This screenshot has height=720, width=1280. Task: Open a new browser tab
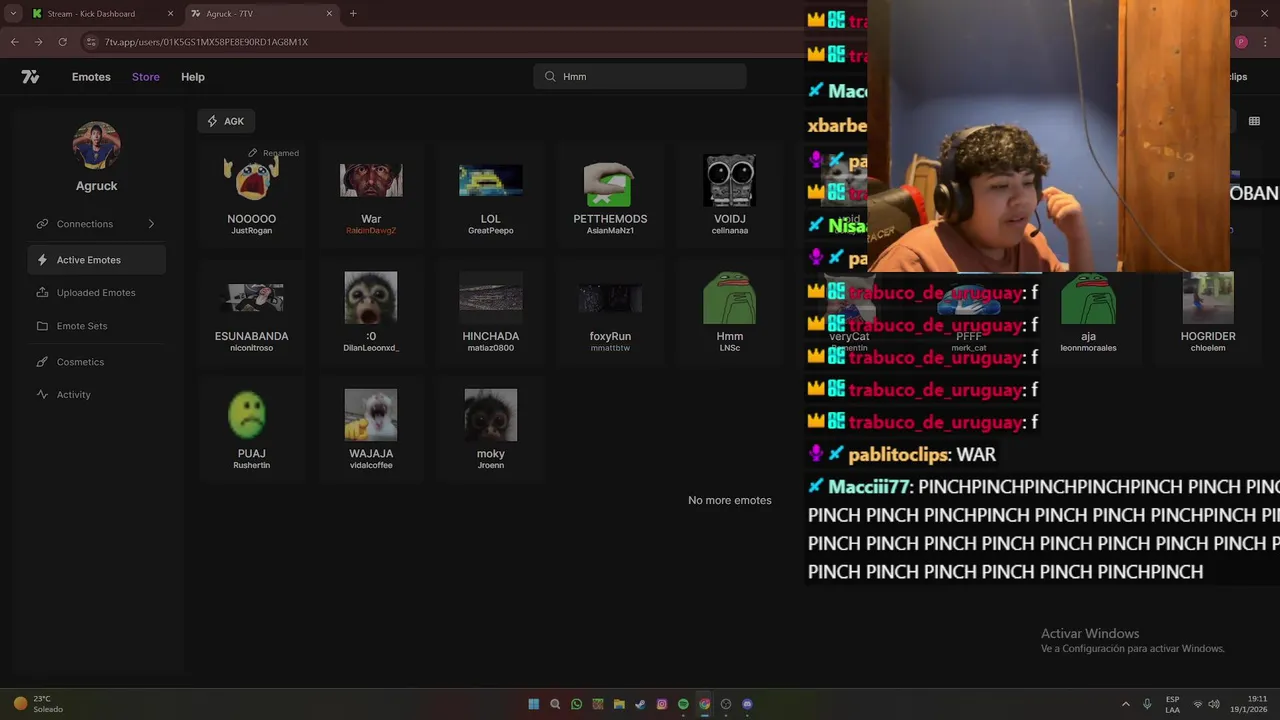(x=353, y=14)
